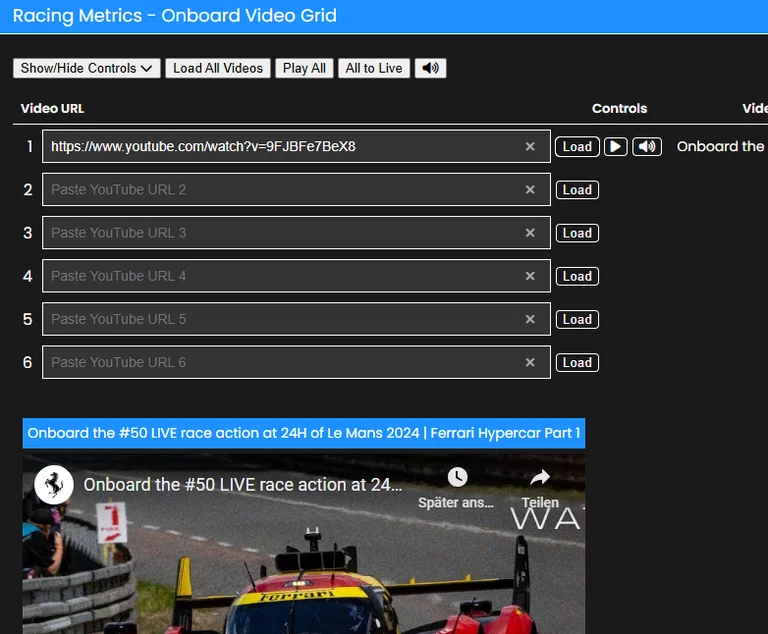Toggle sound for video 1 speaker icon
The width and height of the screenshot is (768, 634).
647,146
